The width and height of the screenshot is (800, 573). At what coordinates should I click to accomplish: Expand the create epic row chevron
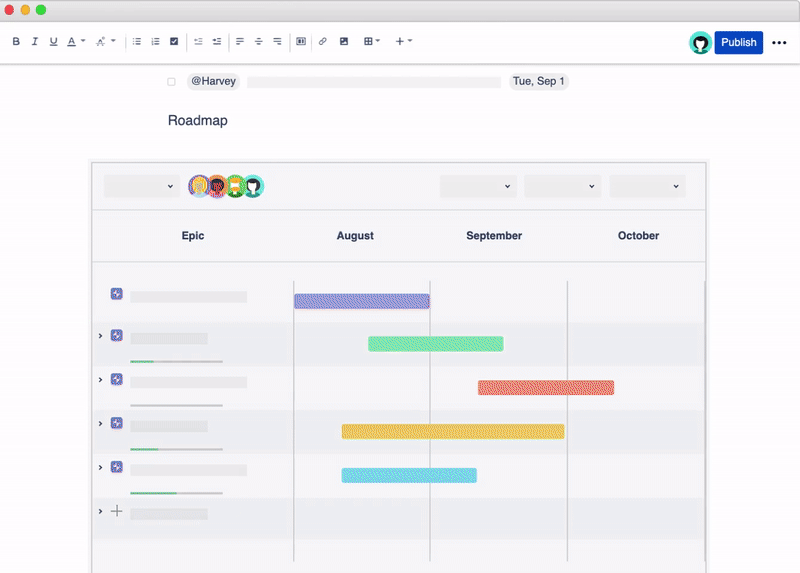(101, 511)
